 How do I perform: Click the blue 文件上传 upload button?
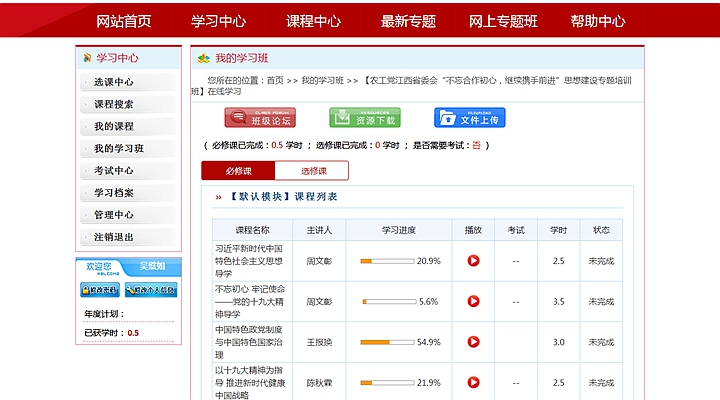click(470, 118)
